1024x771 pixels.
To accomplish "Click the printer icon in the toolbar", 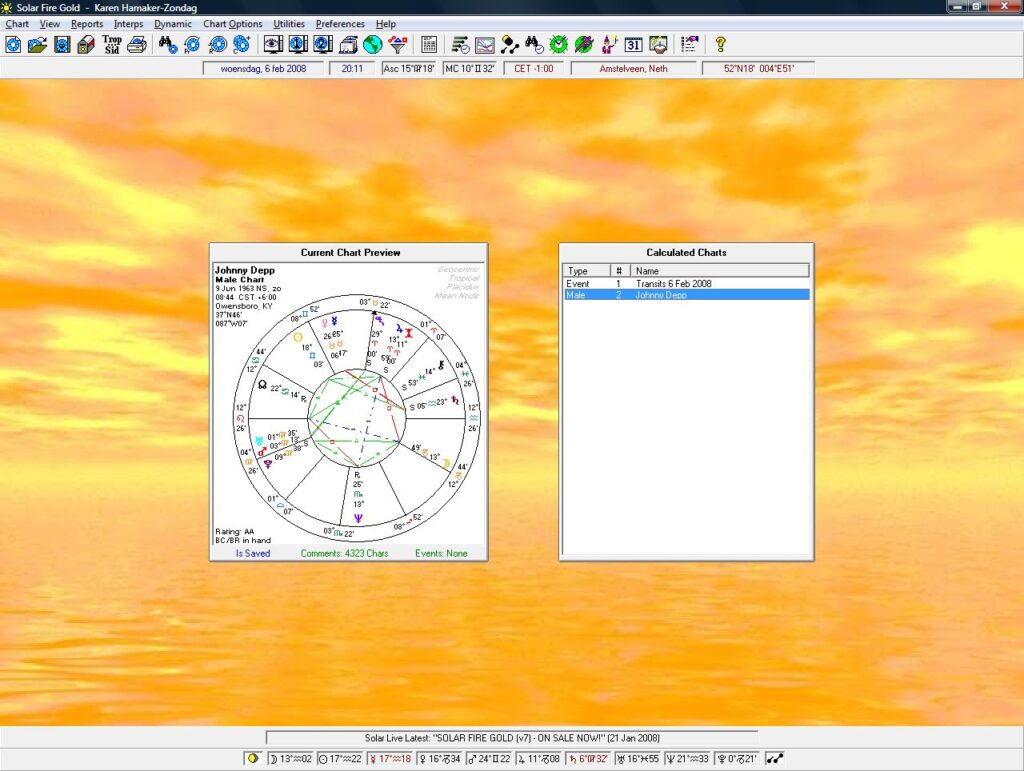I will (x=137, y=44).
